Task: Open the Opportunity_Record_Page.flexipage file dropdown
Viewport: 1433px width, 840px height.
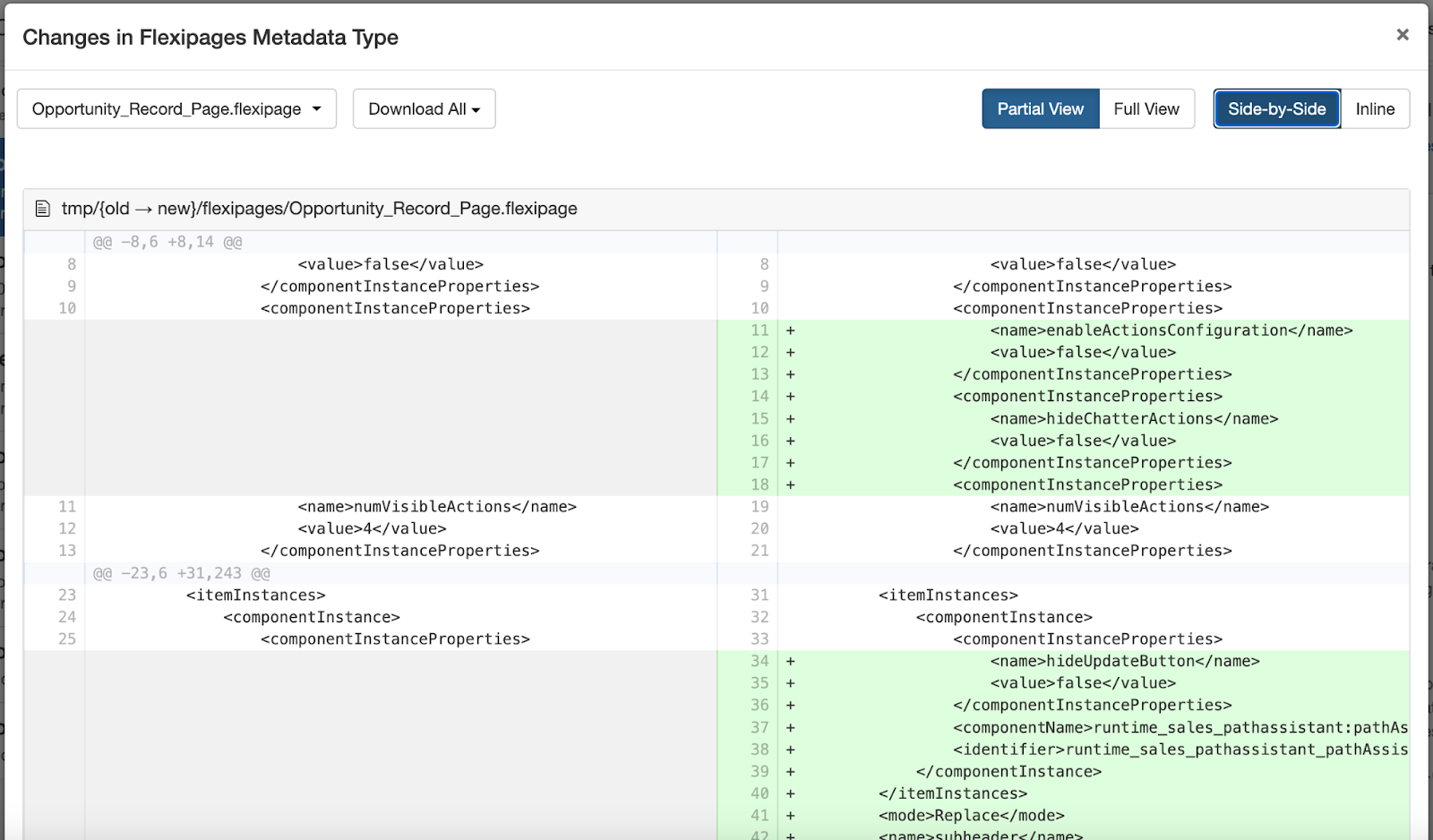Action: (x=176, y=108)
